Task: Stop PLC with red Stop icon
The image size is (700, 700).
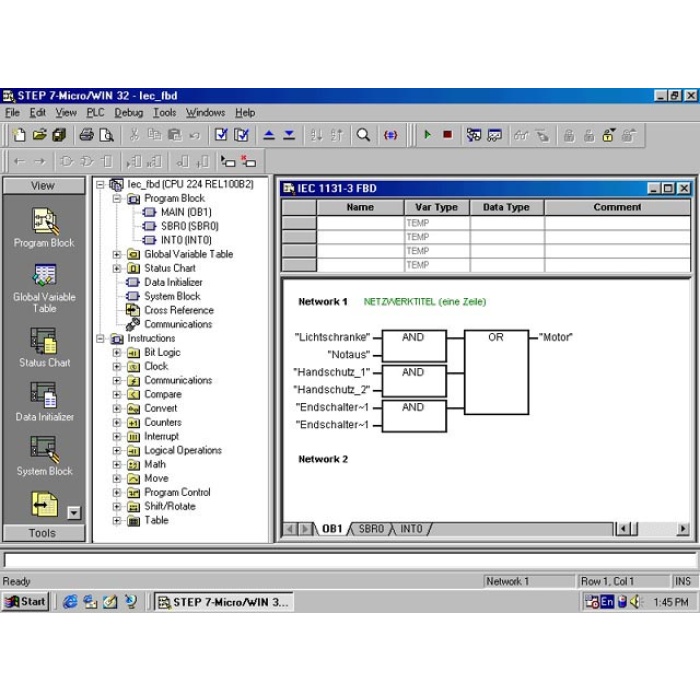Action: coord(447,134)
